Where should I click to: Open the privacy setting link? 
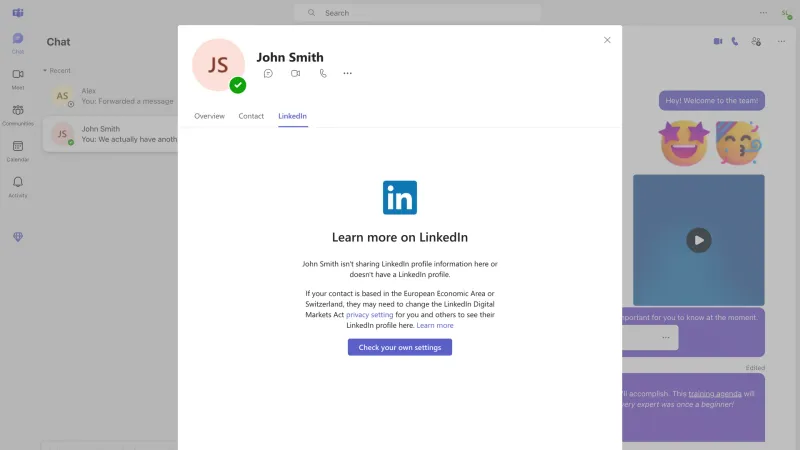pyautogui.click(x=369, y=315)
